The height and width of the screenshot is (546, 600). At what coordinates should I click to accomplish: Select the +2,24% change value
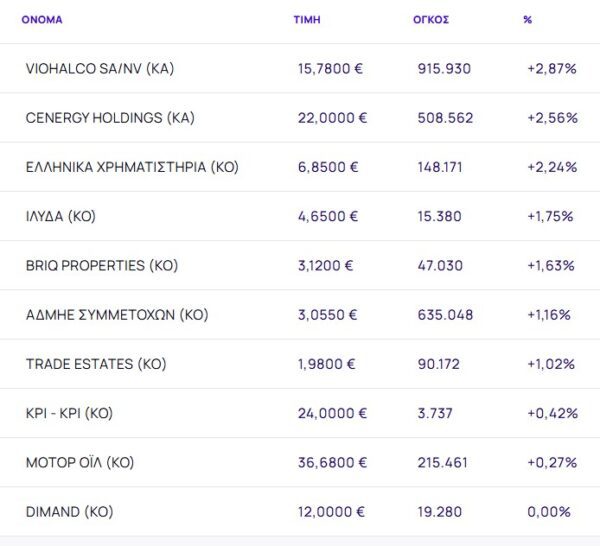551,167
